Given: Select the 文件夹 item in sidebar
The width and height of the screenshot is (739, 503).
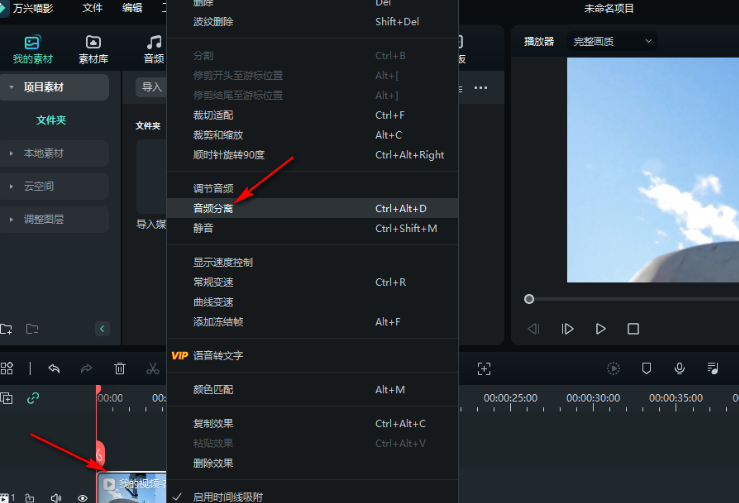Looking at the screenshot, I should [51, 120].
